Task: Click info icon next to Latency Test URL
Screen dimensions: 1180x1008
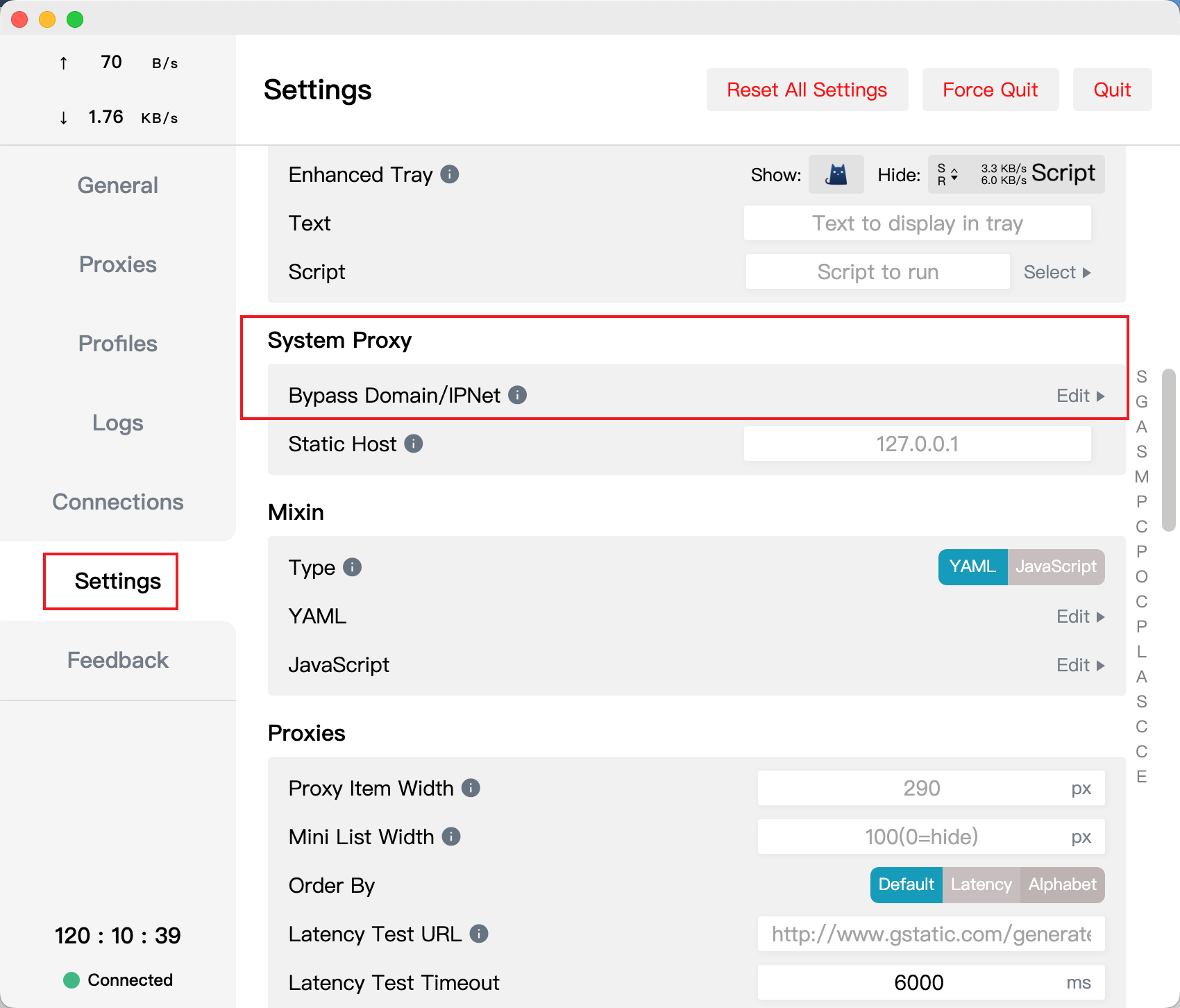Action: pos(479,934)
